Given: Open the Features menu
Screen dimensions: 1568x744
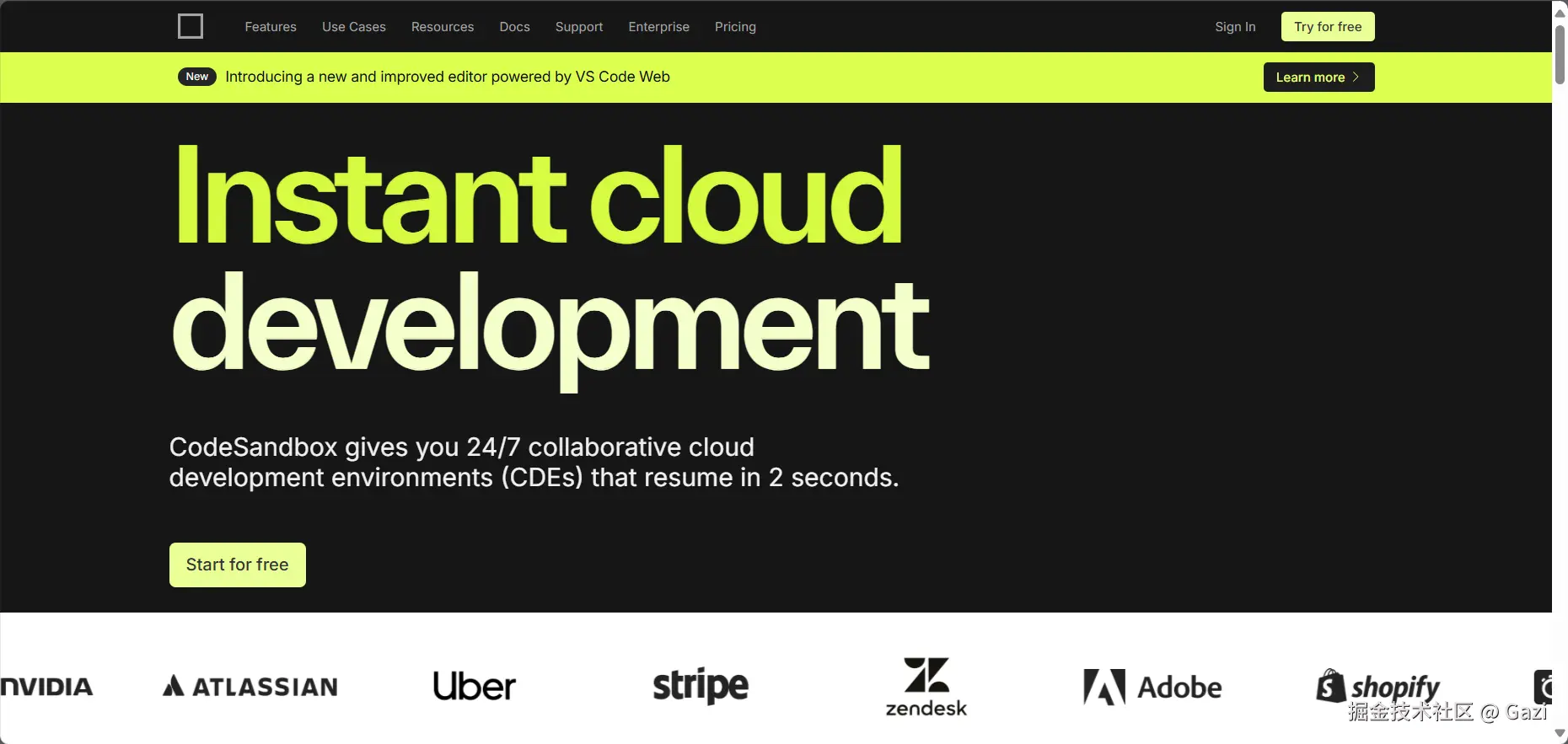Looking at the screenshot, I should coord(271,27).
